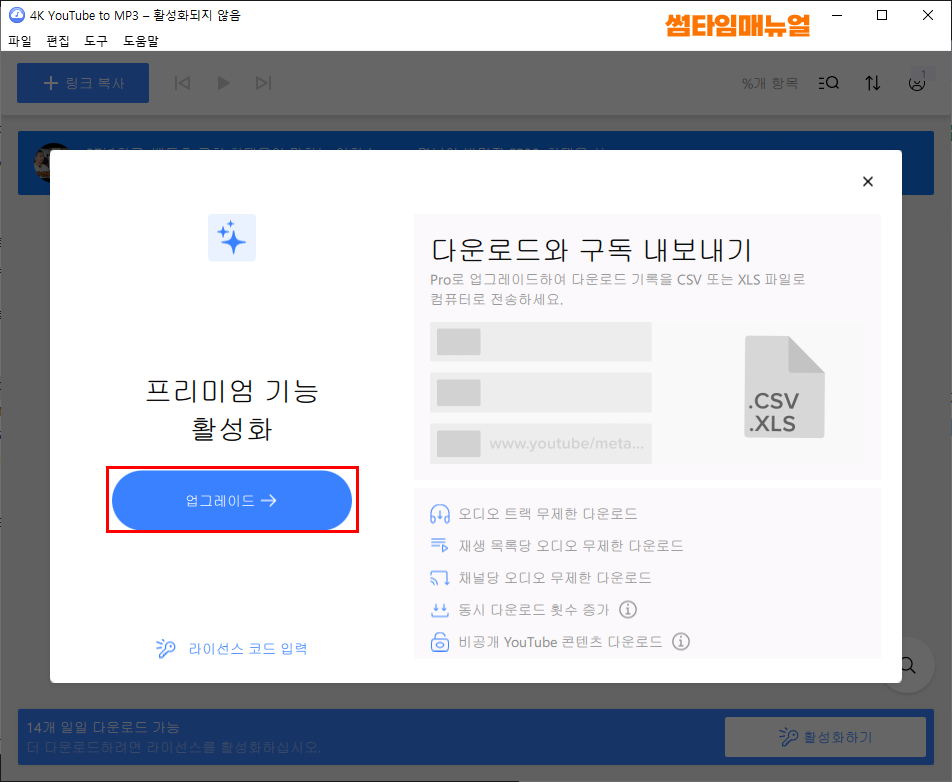
Task: Click the 활성화하기 button
Action: (825, 736)
